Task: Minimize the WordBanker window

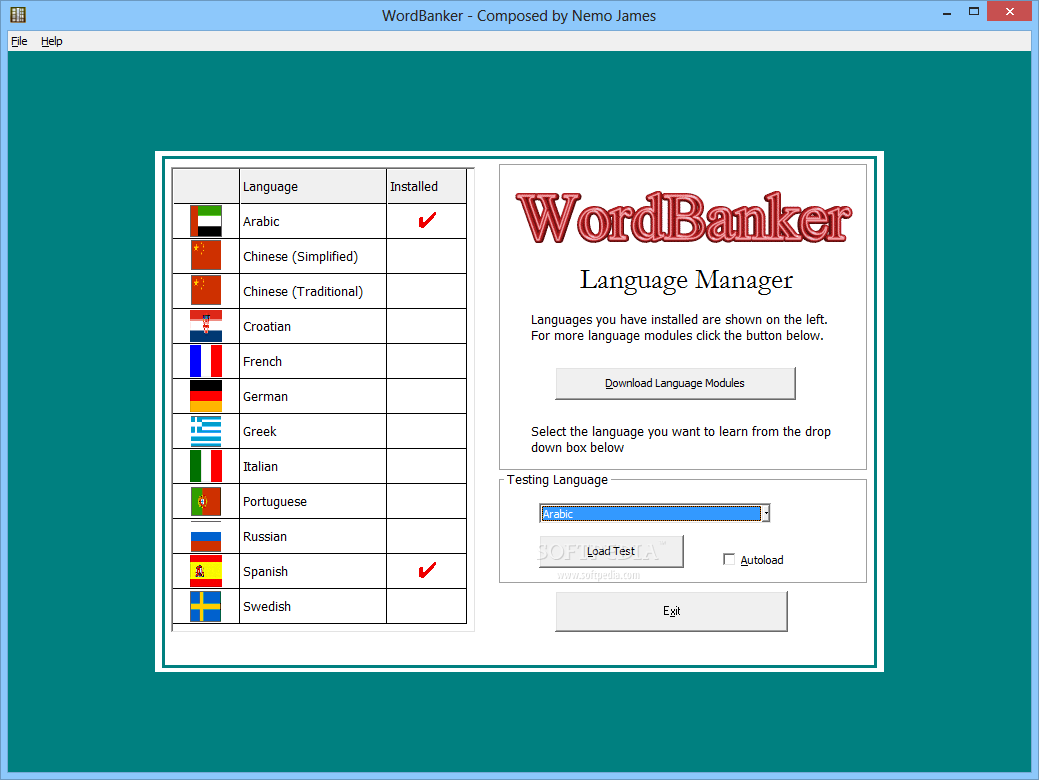Action: [x=947, y=12]
